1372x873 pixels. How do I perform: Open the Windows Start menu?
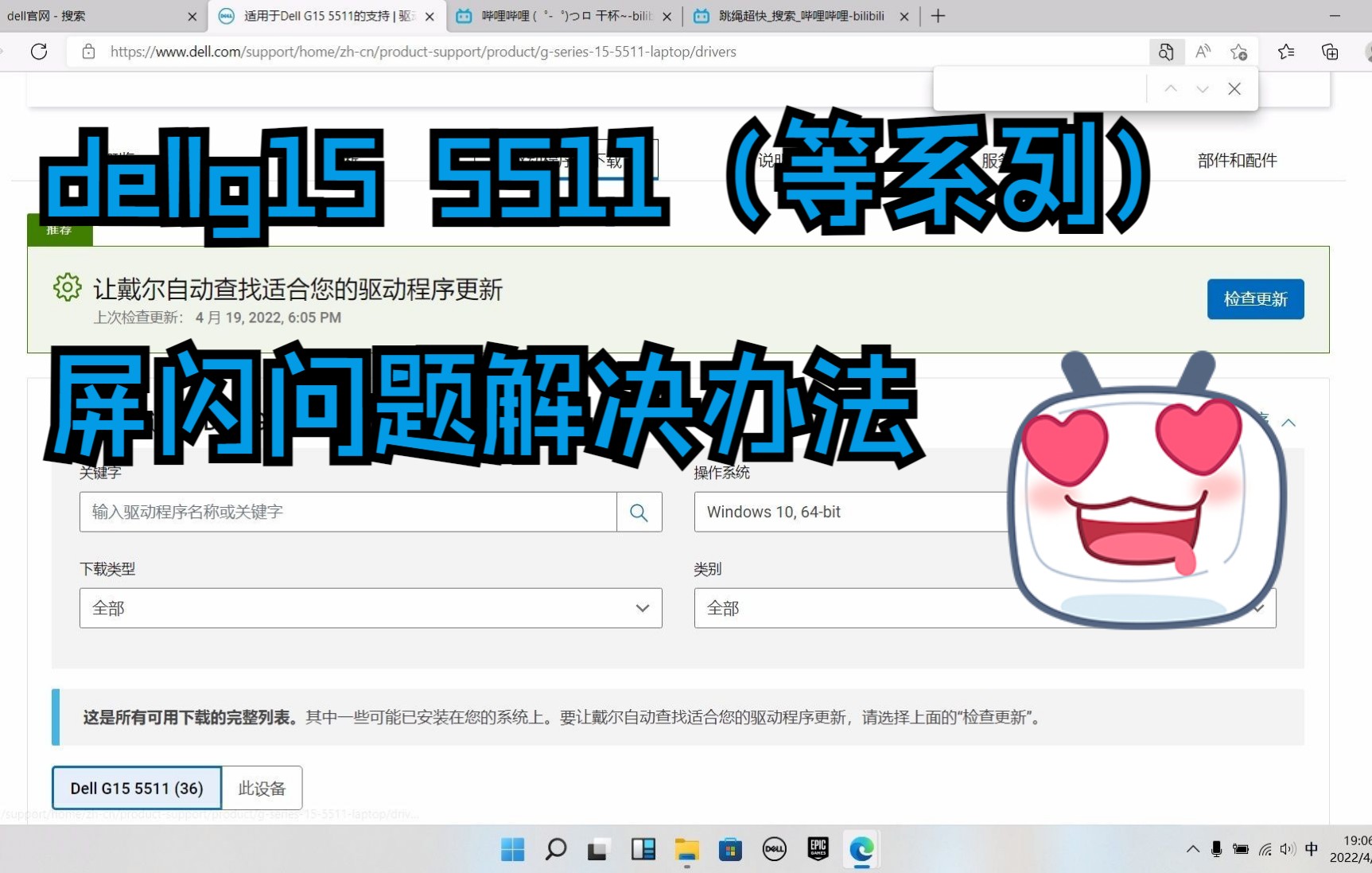(x=513, y=849)
